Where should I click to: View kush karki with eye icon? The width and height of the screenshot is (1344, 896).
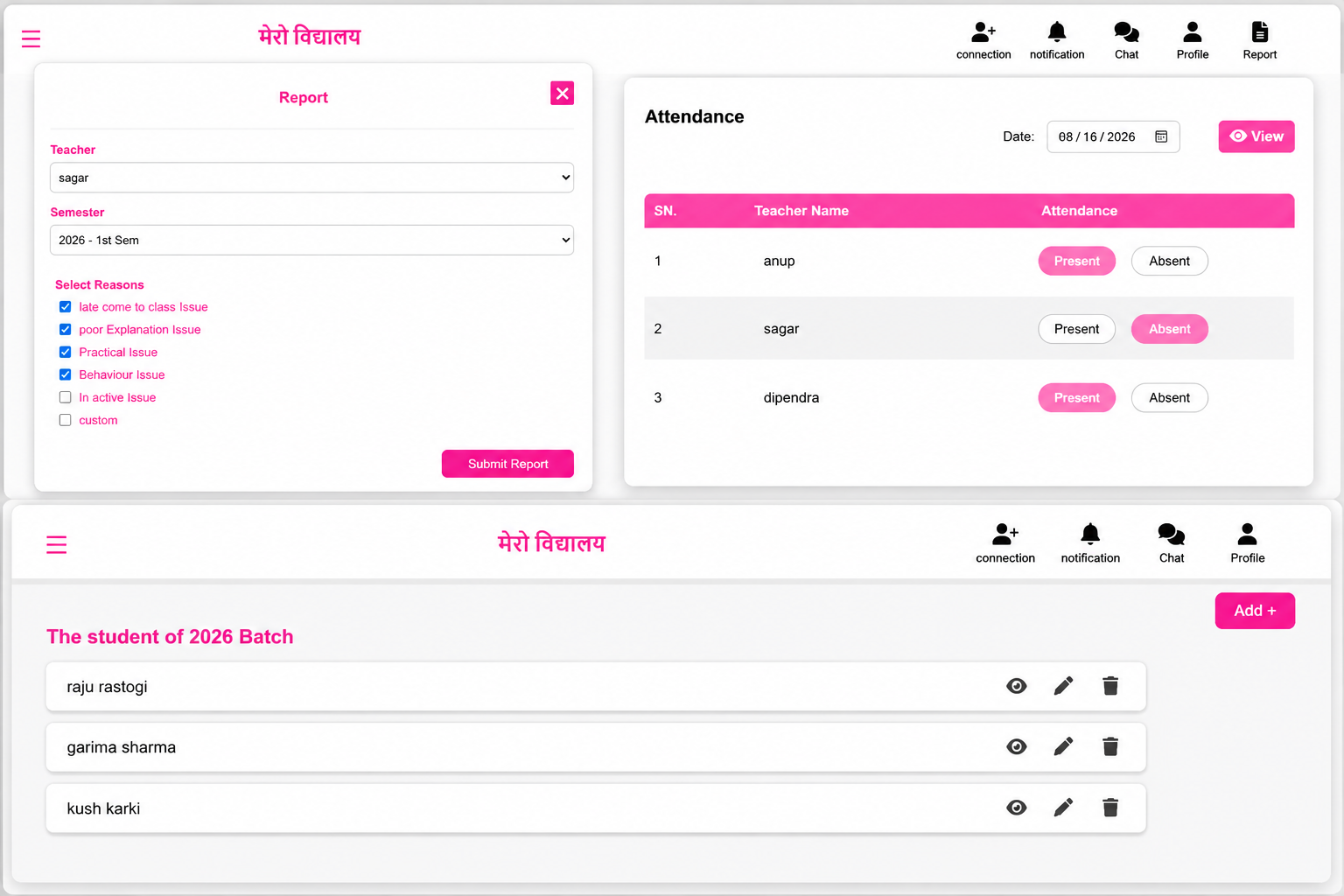(1016, 808)
